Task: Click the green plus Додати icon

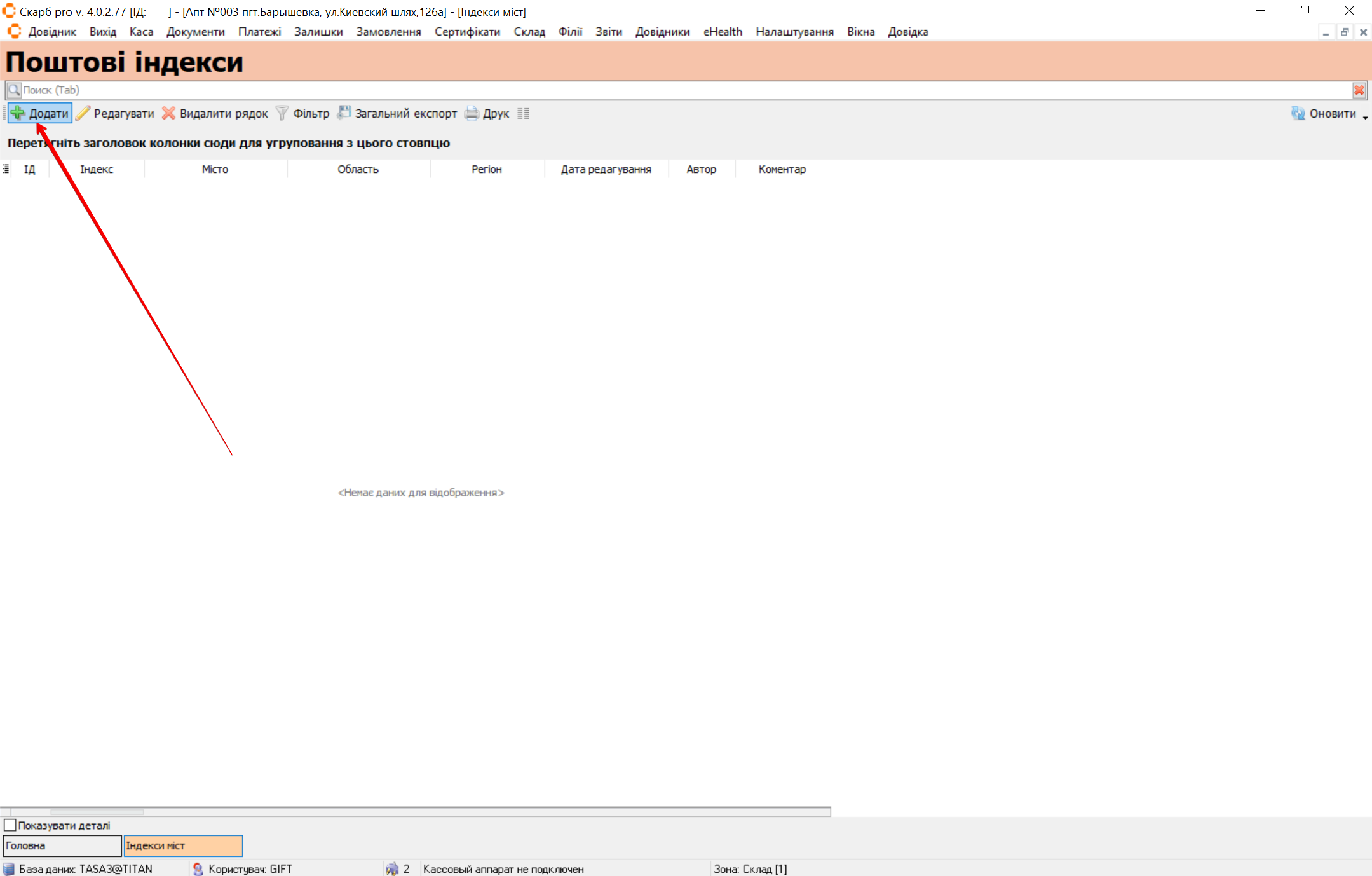Action: pos(18,113)
